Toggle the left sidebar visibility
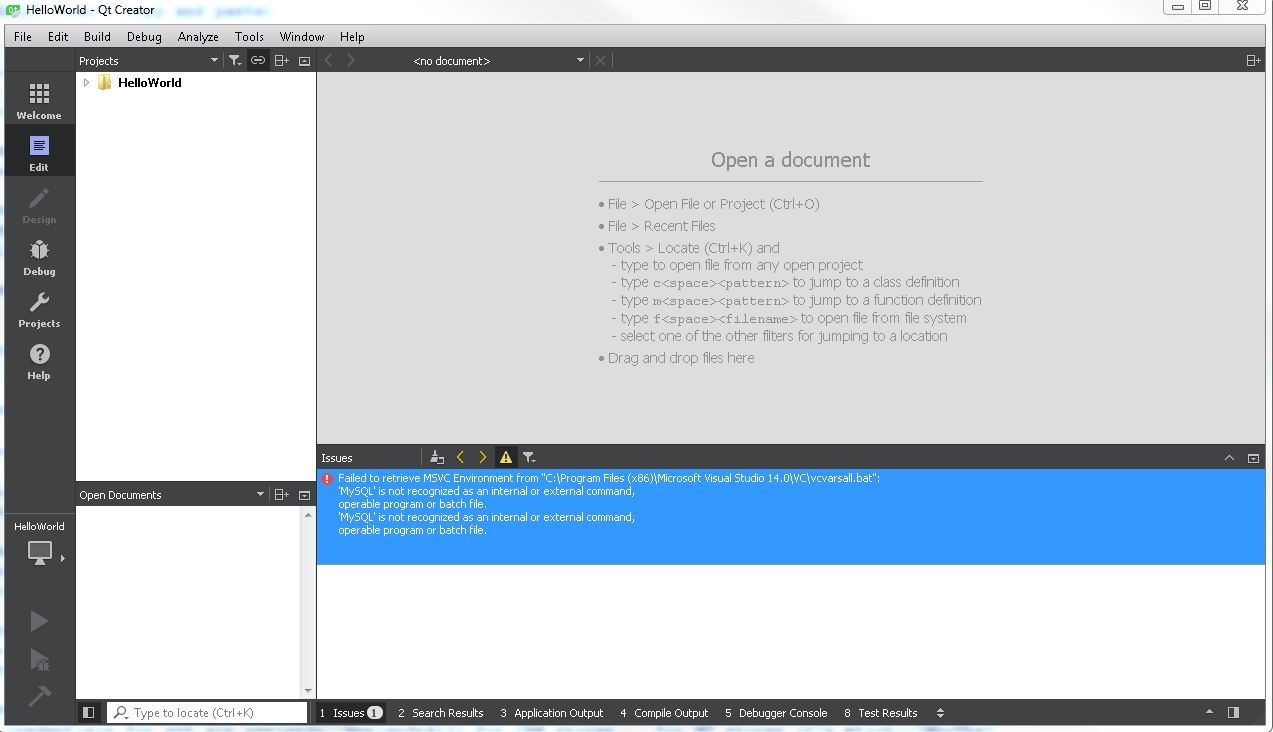 click(88, 713)
